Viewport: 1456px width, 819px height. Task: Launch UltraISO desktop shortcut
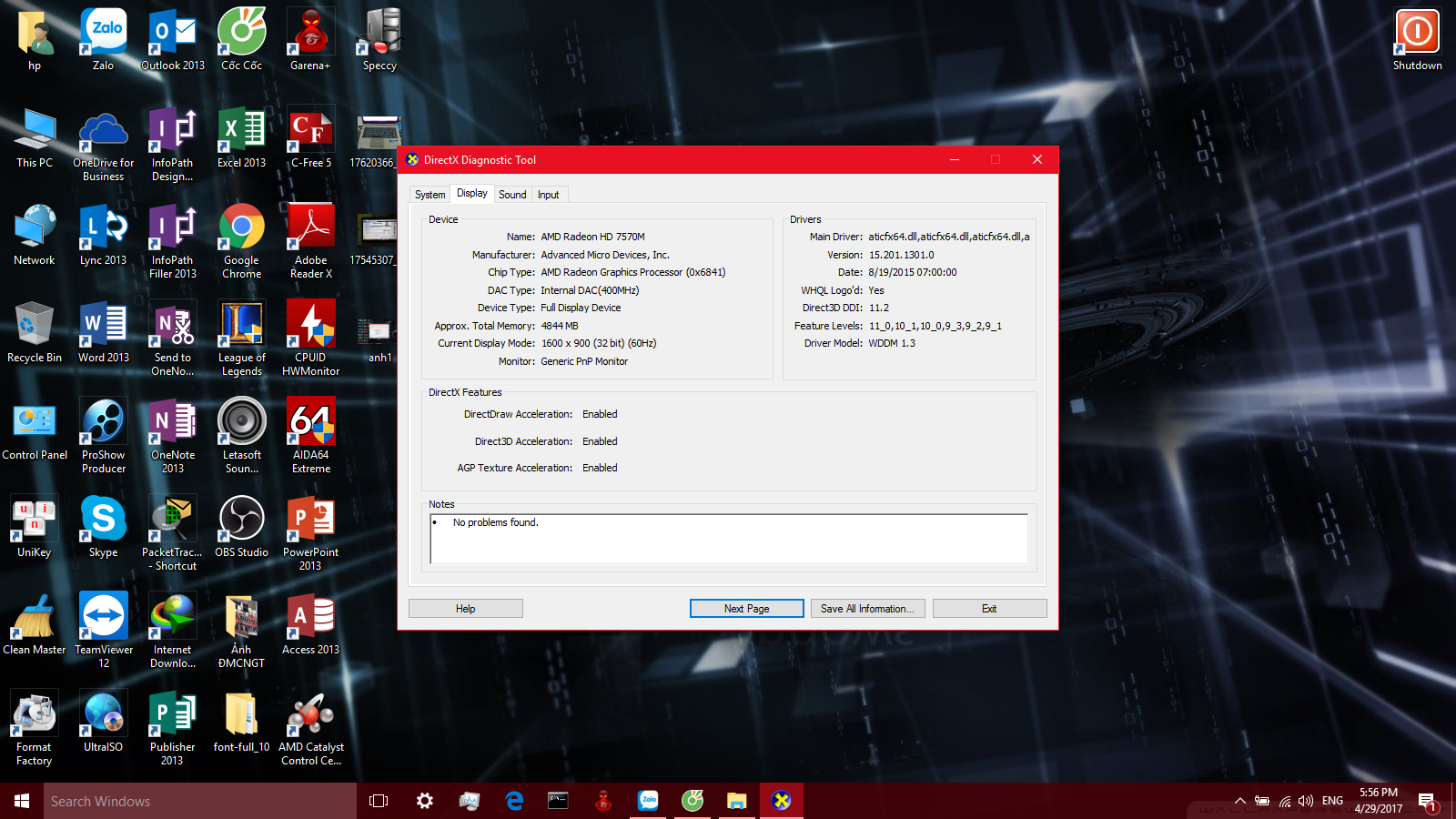click(104, 722)
